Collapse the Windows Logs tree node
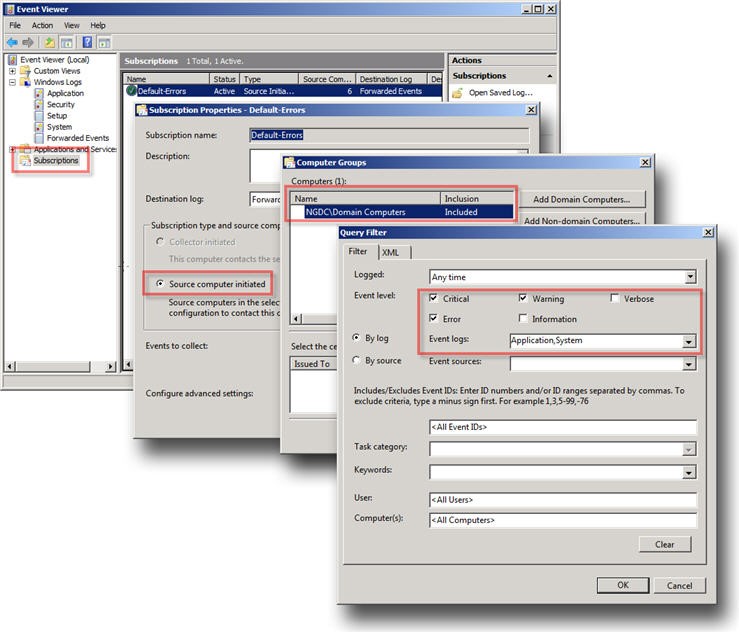739x632 pixels. pyautogui.click(x=12, y=82)
